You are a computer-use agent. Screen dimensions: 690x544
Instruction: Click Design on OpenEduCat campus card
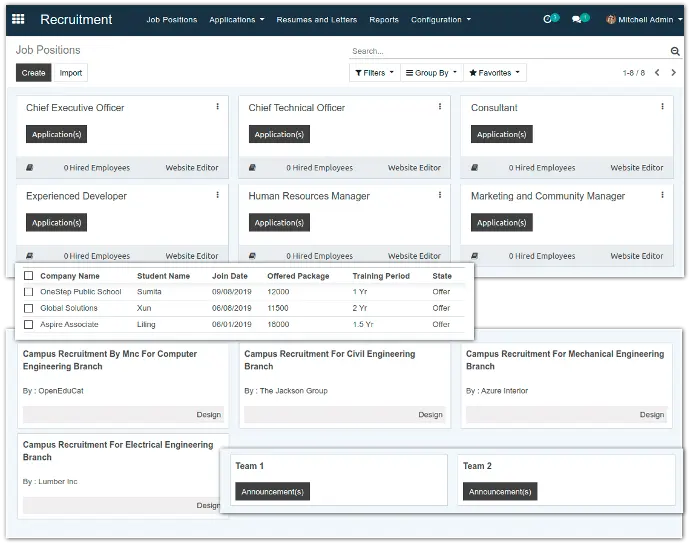click(x=209, y=415)
